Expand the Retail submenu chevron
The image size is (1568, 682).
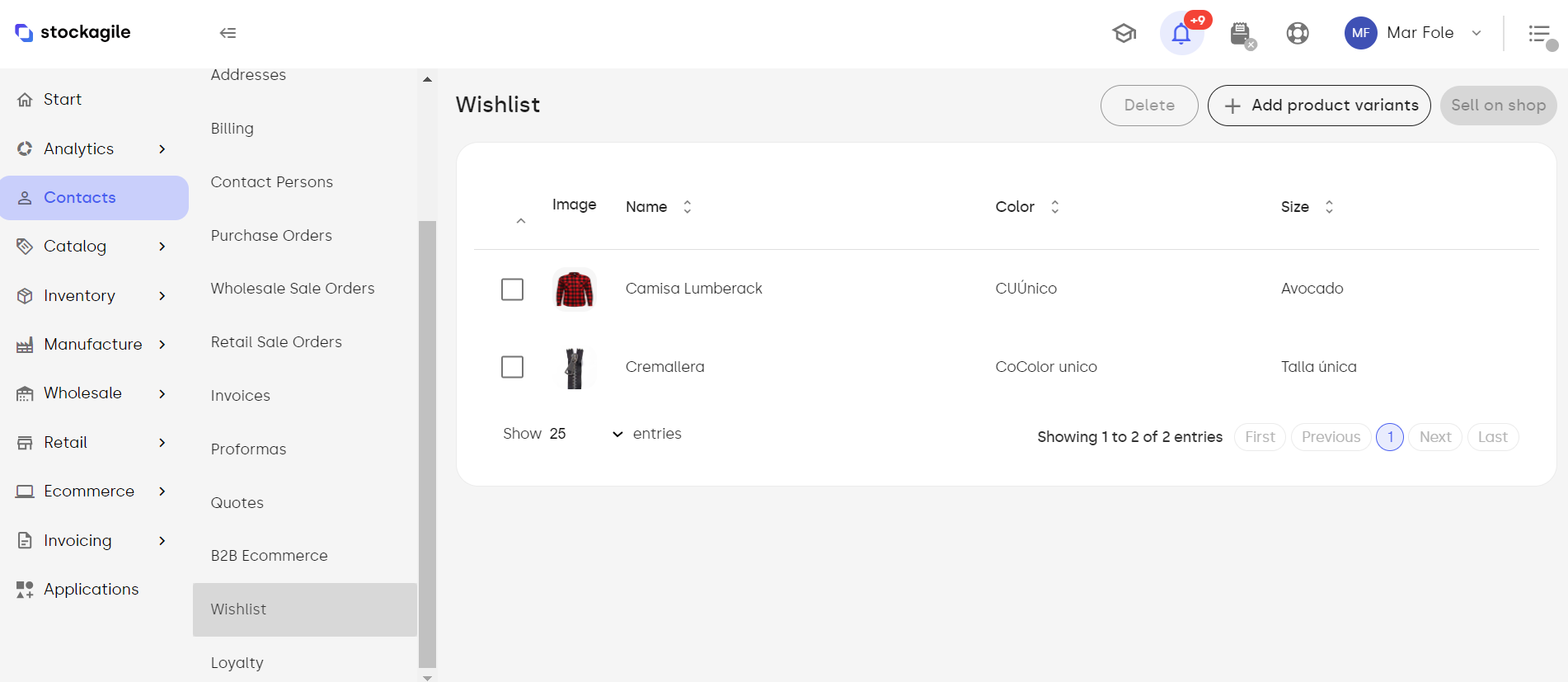(x=162, y=443)
